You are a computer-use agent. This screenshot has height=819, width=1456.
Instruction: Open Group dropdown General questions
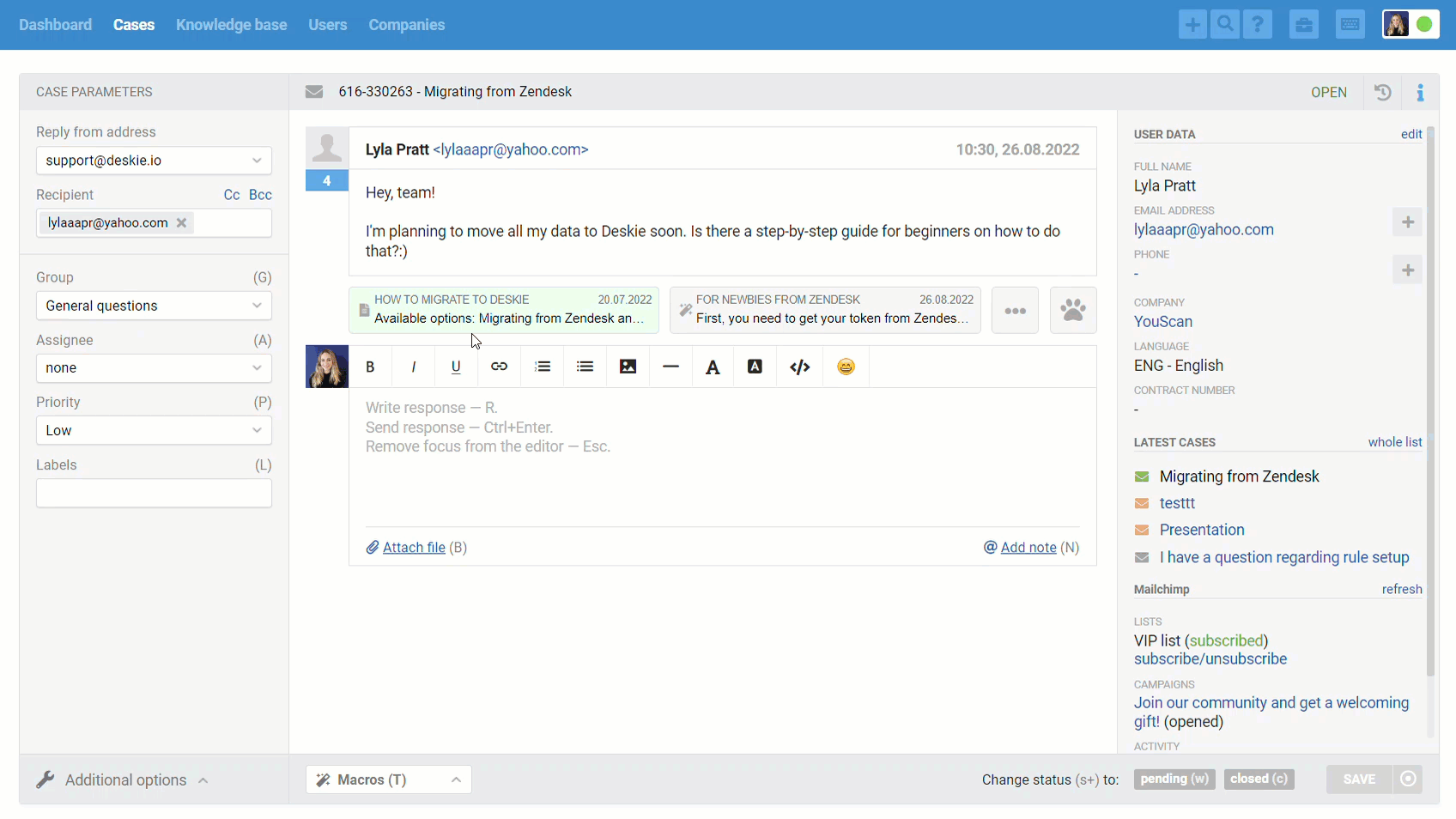pos(154,306)
